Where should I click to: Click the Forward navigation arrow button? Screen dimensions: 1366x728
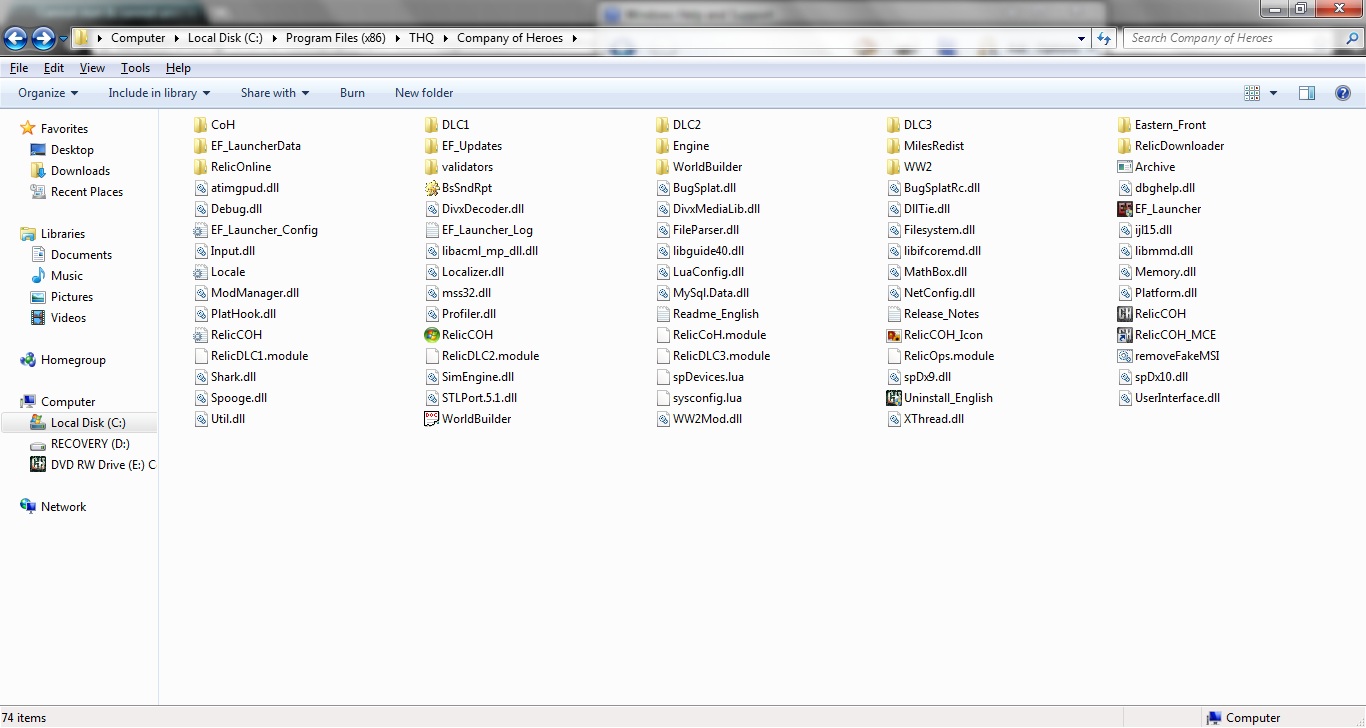pos(43,39)
